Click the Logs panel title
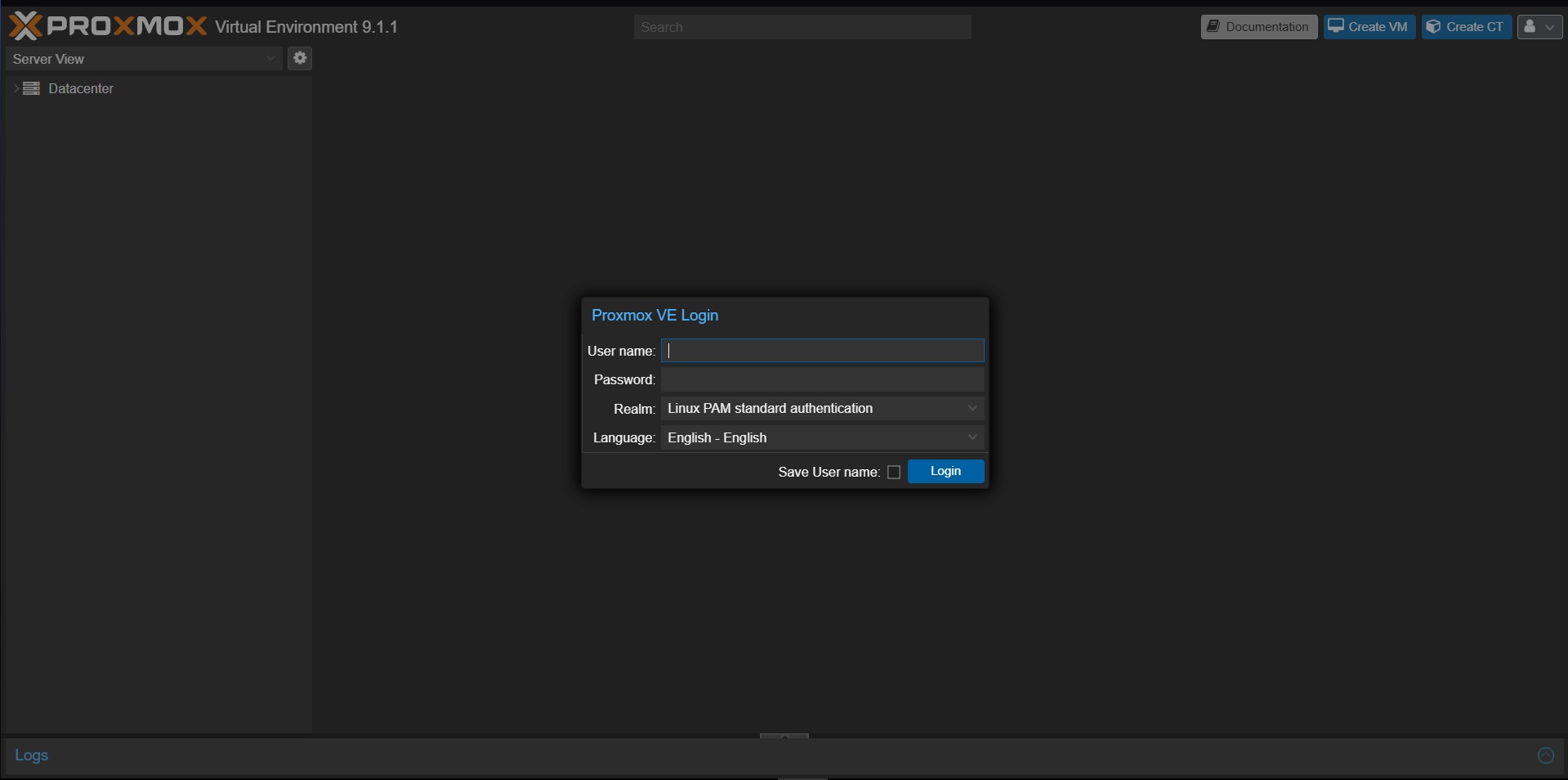The width and height of the screenshot is (1568, 780). [x=31, y=755]
